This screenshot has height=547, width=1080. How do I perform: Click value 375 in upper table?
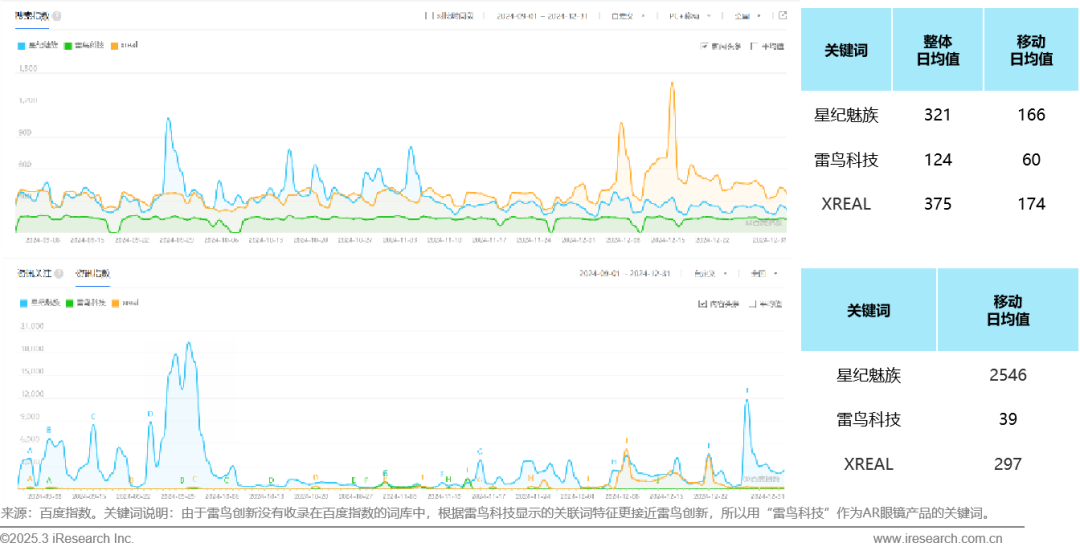tap(938, 204)
